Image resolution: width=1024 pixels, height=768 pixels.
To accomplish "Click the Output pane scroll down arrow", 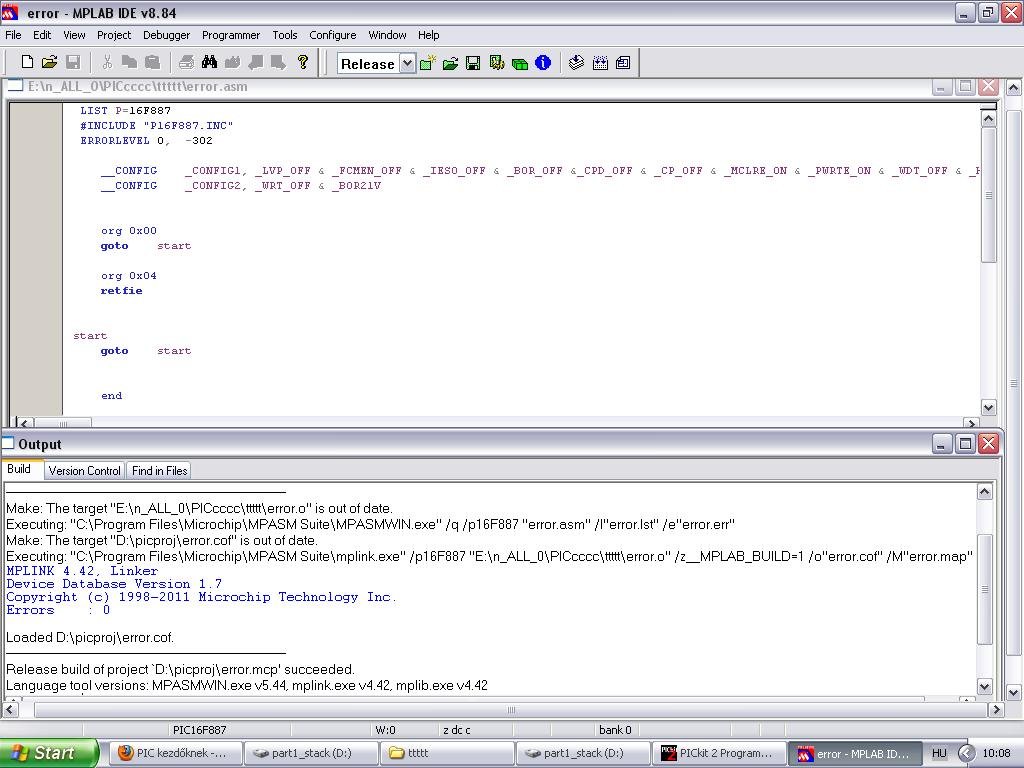I will click(x=985, y=685).
